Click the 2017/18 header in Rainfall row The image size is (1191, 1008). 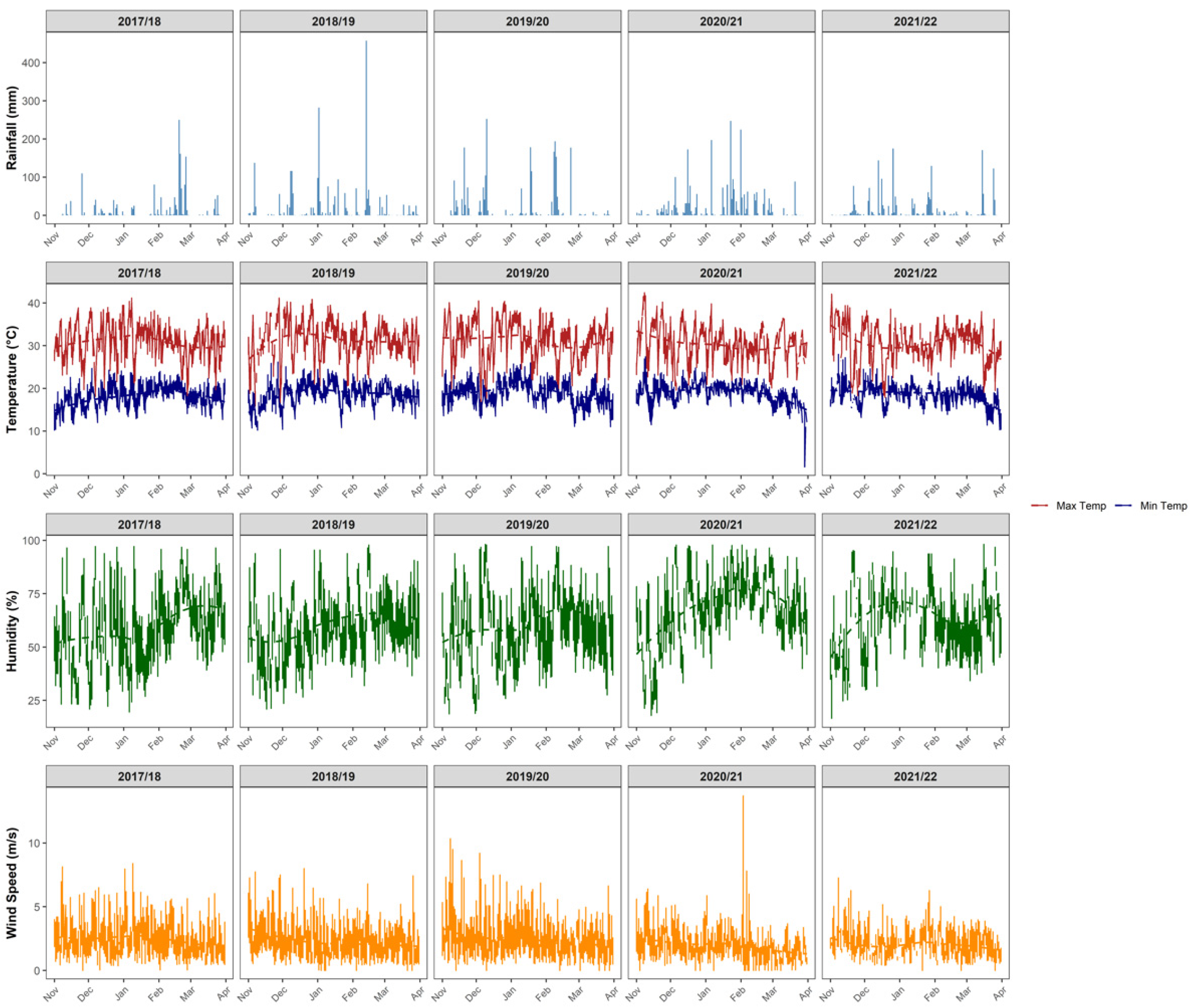click(139, 22)
